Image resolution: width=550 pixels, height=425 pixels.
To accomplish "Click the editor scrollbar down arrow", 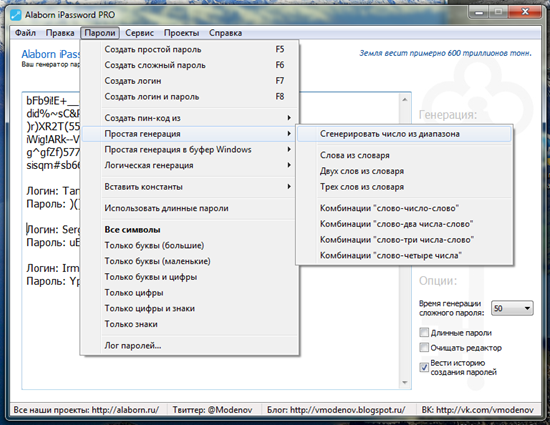I will pyautogui.click(x=405, y=382).
